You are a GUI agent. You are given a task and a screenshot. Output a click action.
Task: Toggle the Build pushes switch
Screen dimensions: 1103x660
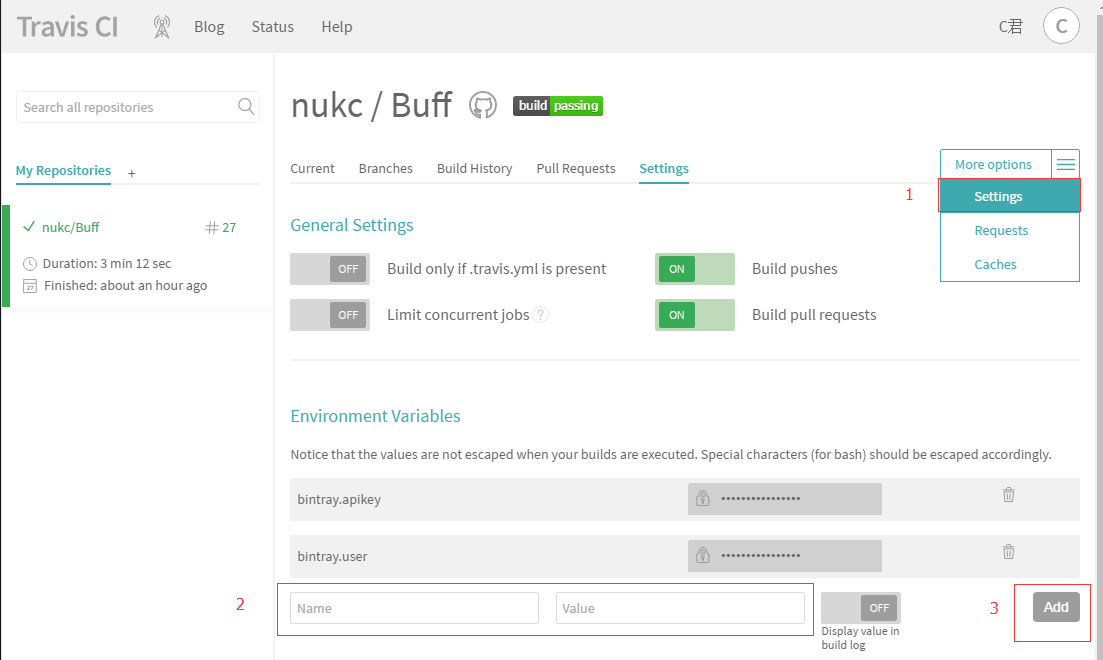(694, 269)
